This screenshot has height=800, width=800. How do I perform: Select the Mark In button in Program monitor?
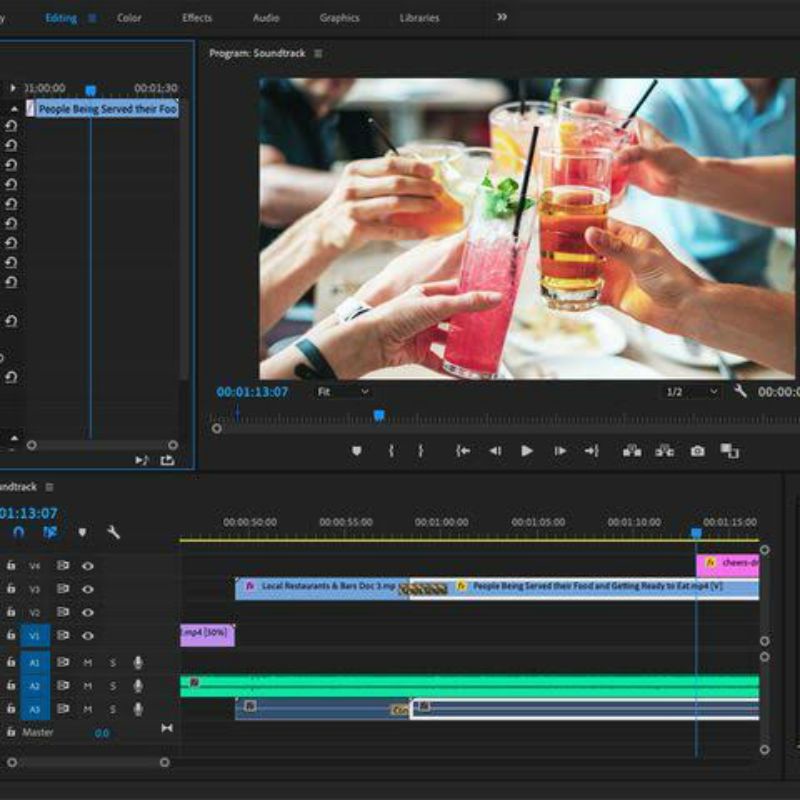click(x=392, y=453)
